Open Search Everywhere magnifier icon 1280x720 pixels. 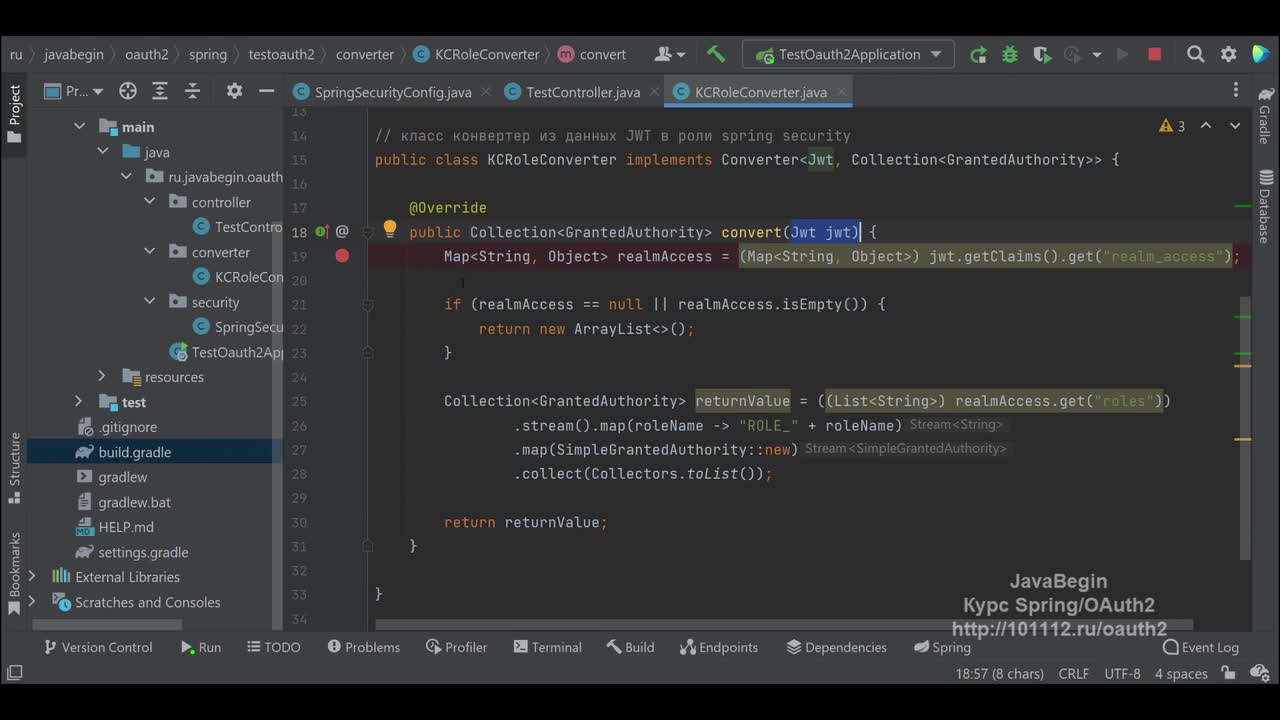(x=1195, y=54)
